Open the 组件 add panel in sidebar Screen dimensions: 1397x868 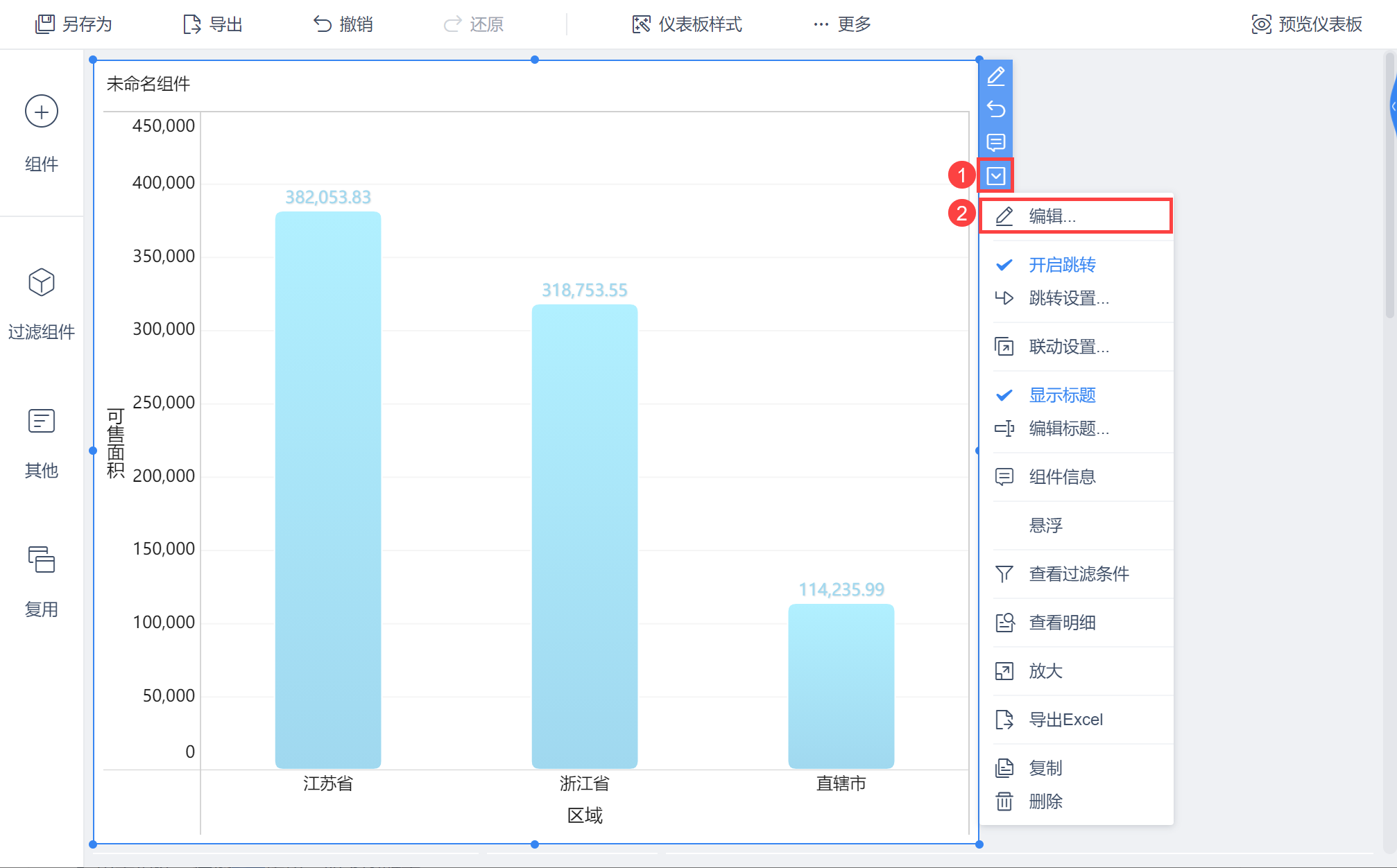pos(42,112)
